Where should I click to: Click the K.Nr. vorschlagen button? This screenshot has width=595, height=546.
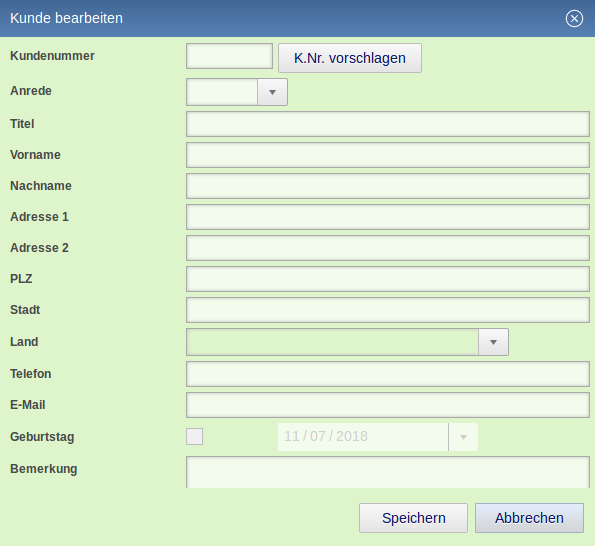(x=349, y=58)
